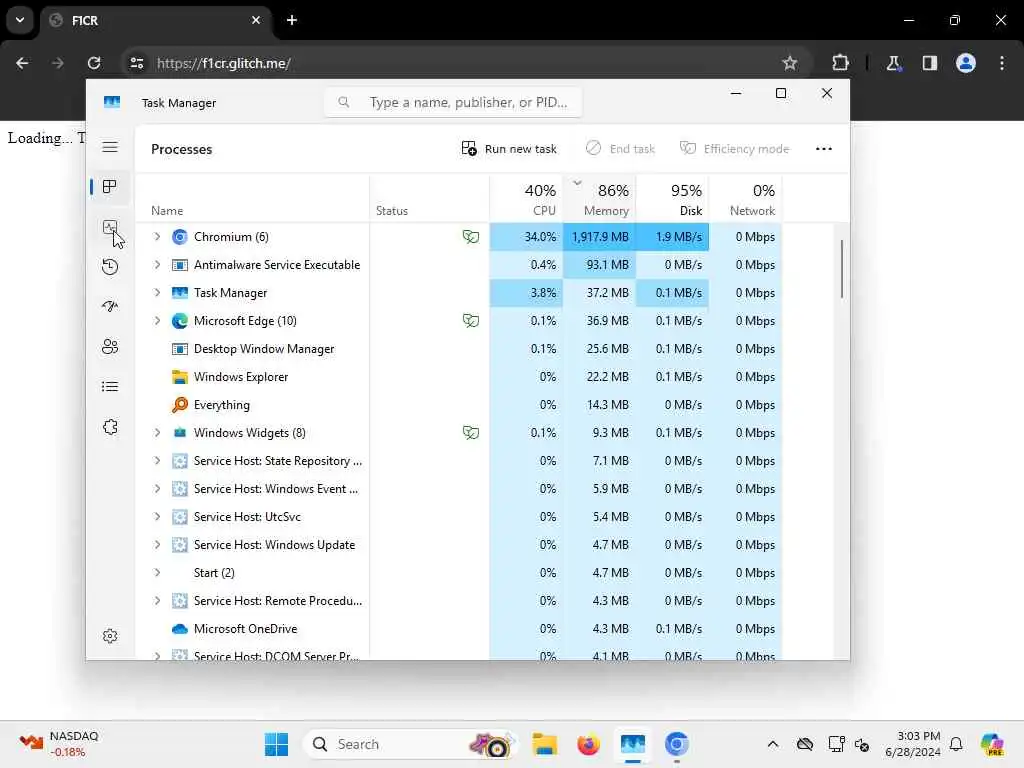Open Chrome three-dot menu
The image size is (1024, 768).
click(1002, 63)
